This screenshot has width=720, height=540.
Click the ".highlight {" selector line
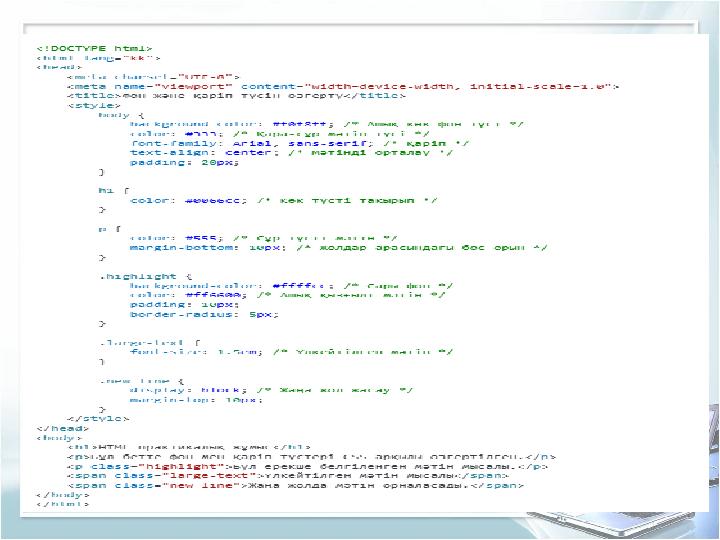point(146,276)
